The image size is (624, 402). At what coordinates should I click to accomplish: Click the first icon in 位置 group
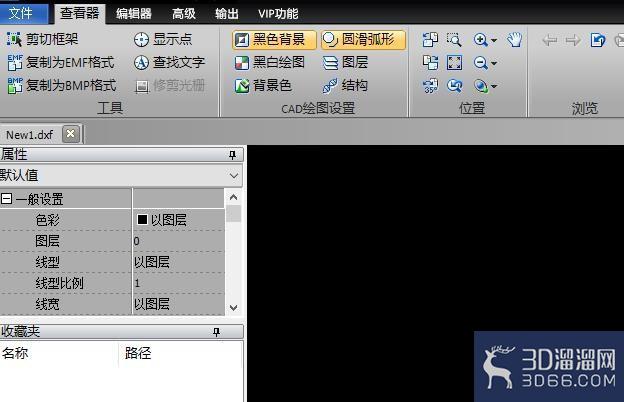[430, 39]
